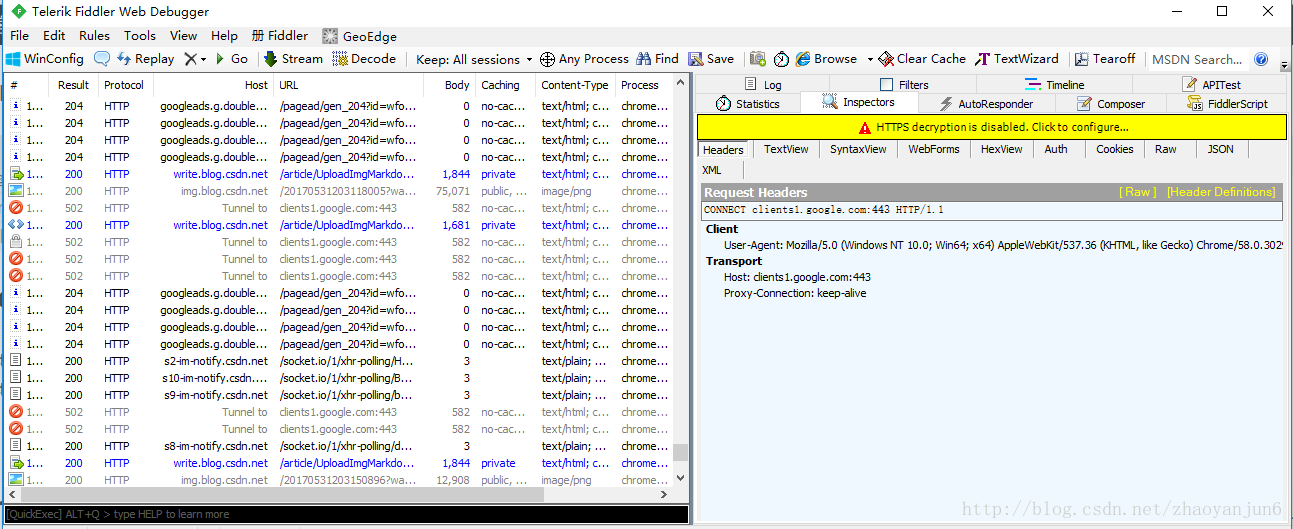The height and width of the screenshot is (529, 1293).
Task: Switch to the Statistics tab
Action: tap(748, 103)
